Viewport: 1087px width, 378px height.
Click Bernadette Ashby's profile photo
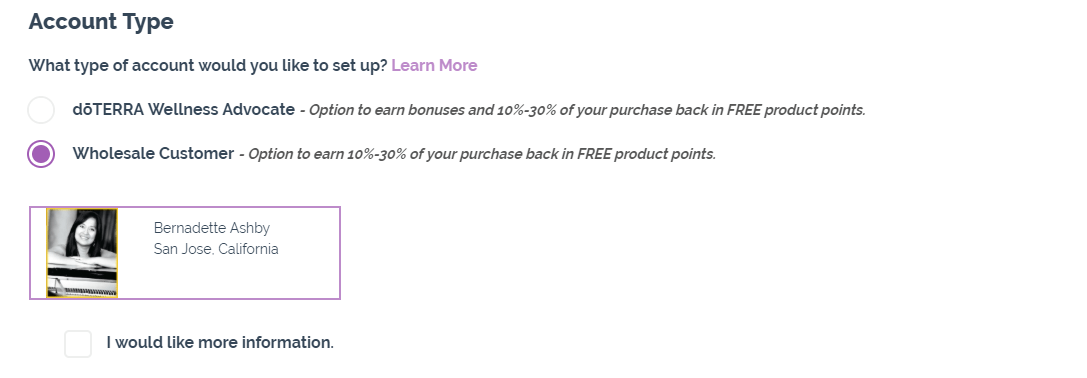click(x=82, y=253)
